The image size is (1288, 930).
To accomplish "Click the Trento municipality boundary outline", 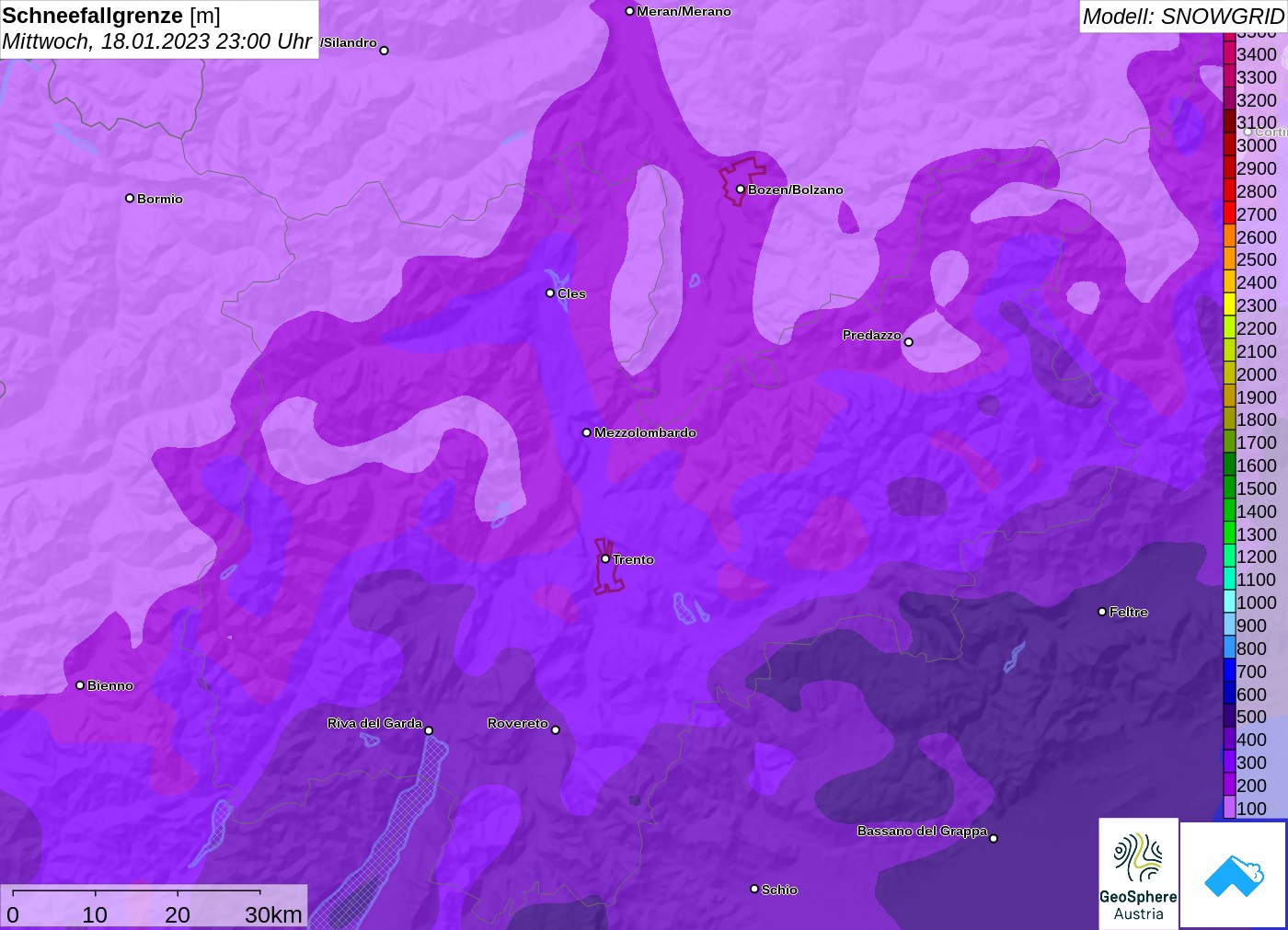I will [x=607, y=568].
